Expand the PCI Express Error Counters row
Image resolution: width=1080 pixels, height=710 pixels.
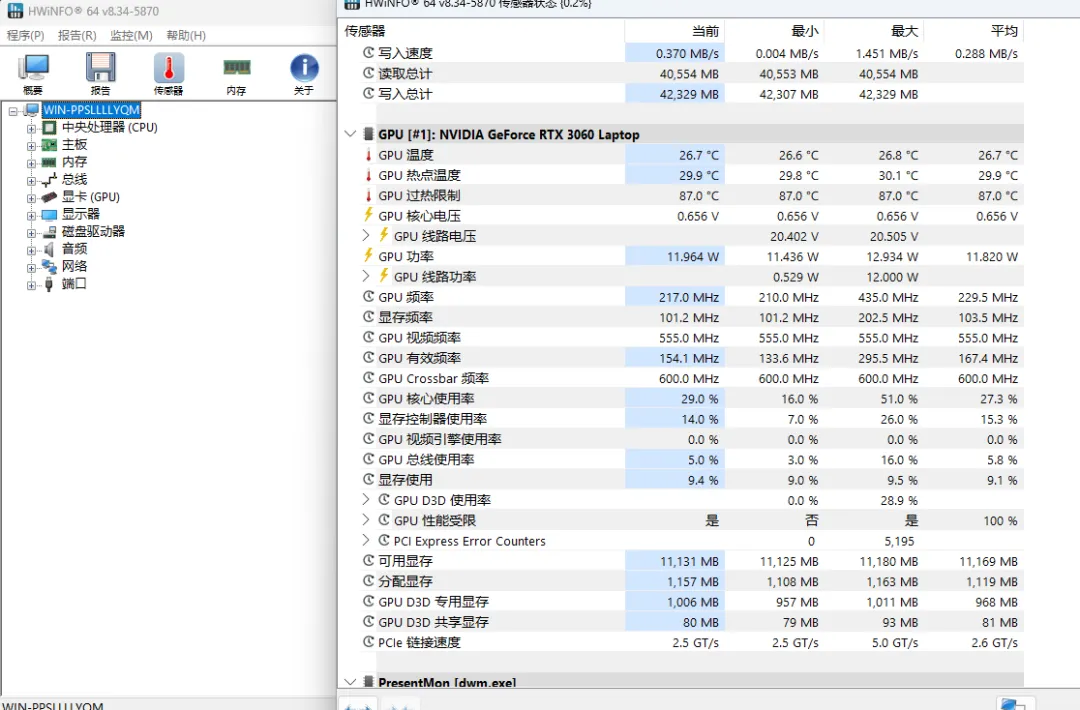tap(366, 541)
